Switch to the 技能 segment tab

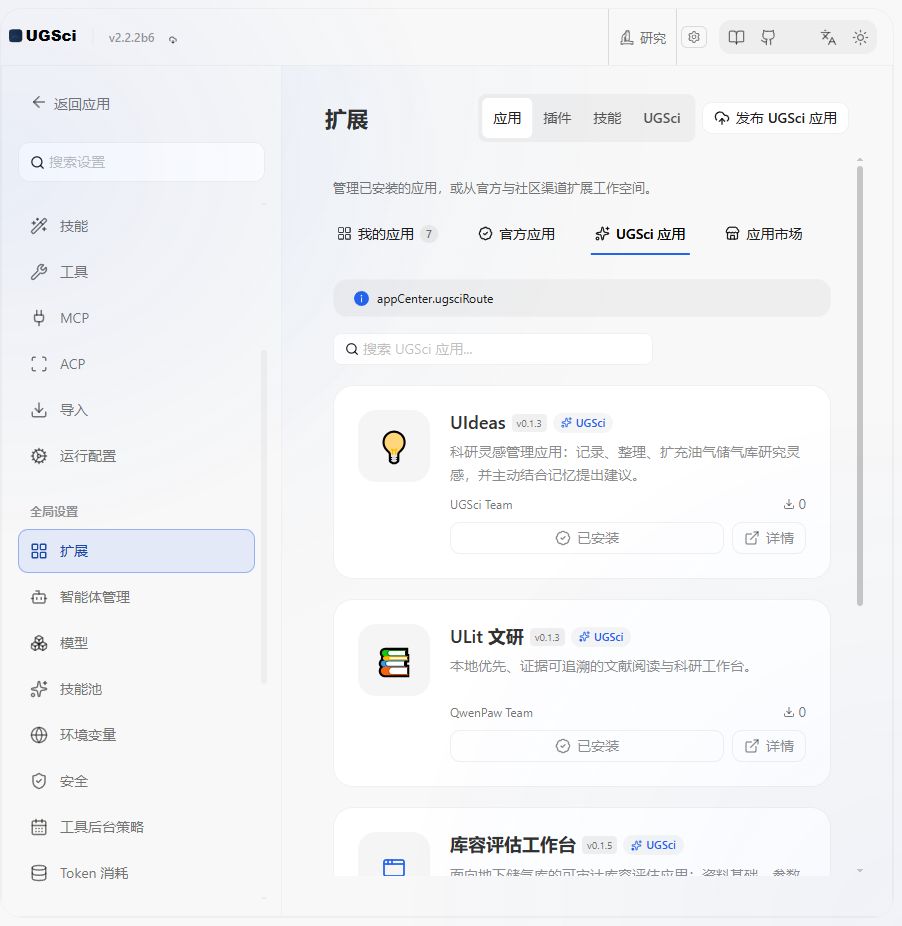point(607,118)
